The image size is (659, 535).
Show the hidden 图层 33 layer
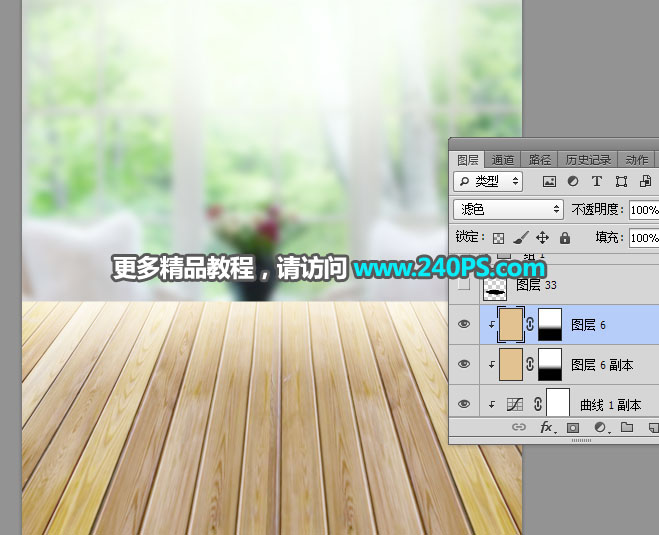[463, 285]
